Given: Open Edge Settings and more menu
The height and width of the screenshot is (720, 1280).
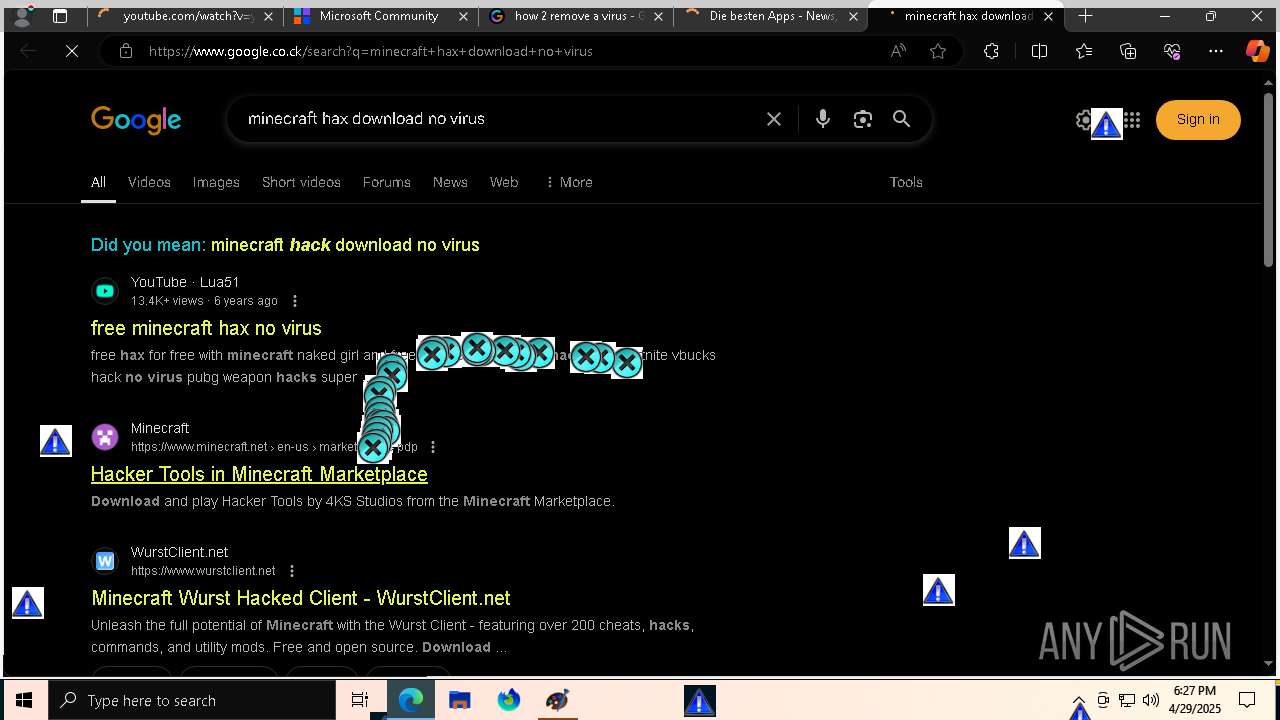Looking at the screenshot, I should point(1216,51).
